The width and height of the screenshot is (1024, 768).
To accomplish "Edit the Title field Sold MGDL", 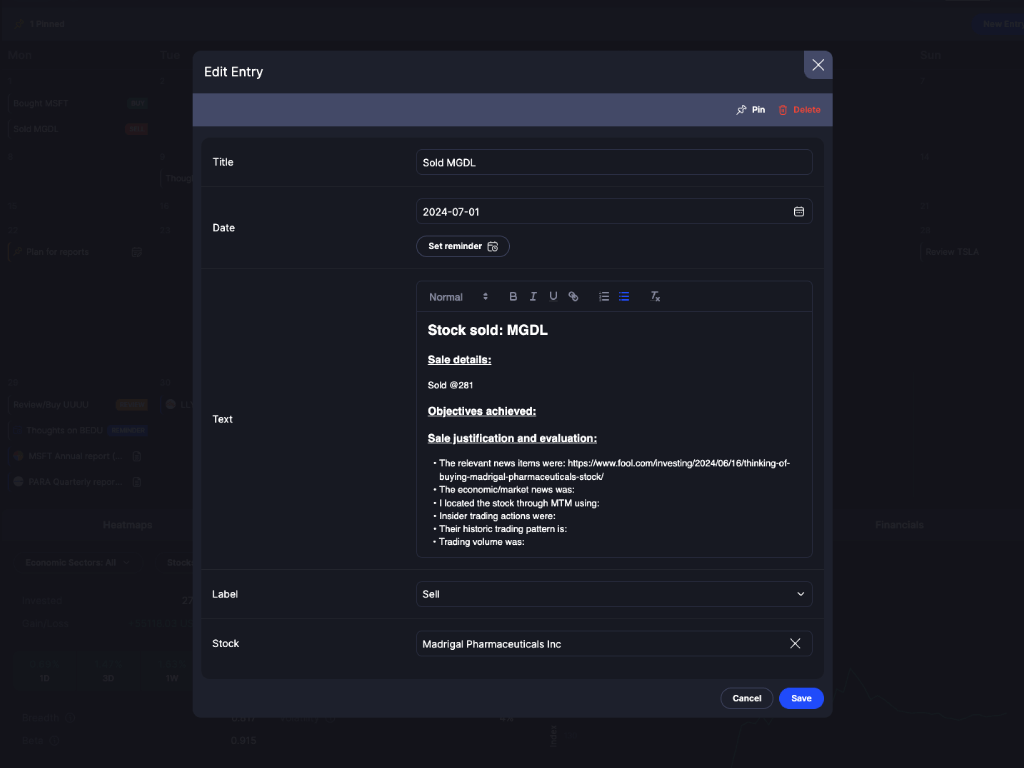I will [x=614, y=162].
